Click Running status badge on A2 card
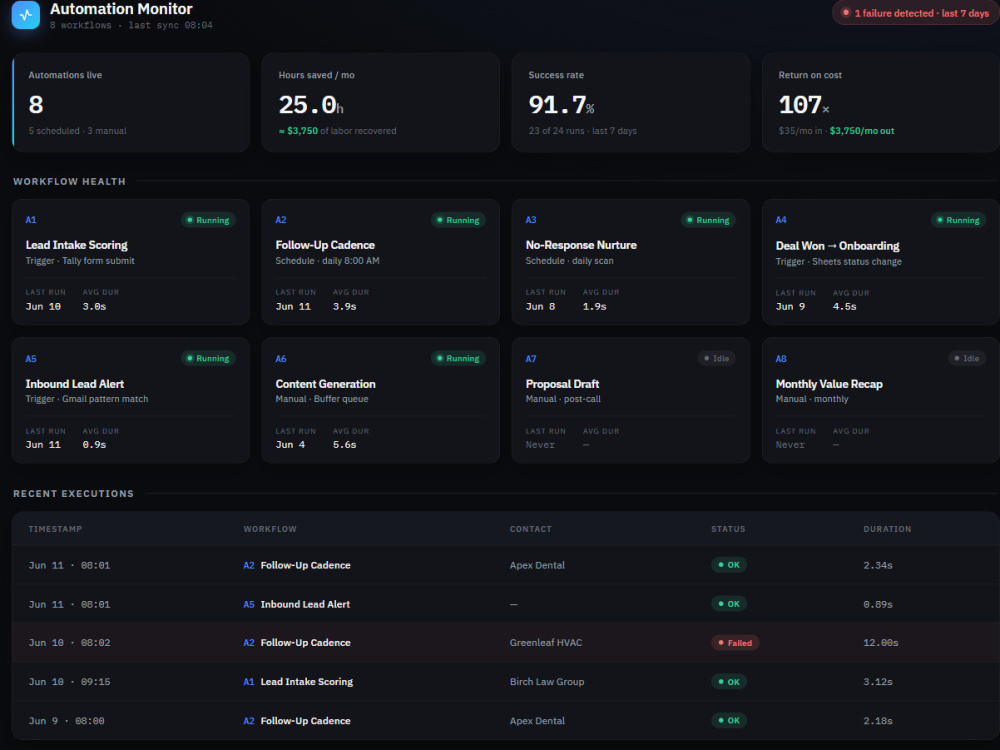This screenshot has height=750, width=1000. 458,220
